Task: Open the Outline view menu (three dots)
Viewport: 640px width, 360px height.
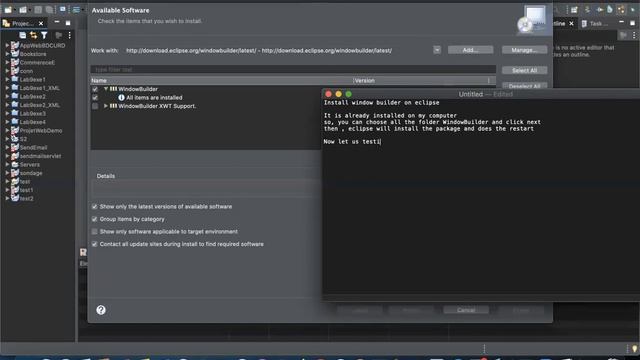Action: 634,36
